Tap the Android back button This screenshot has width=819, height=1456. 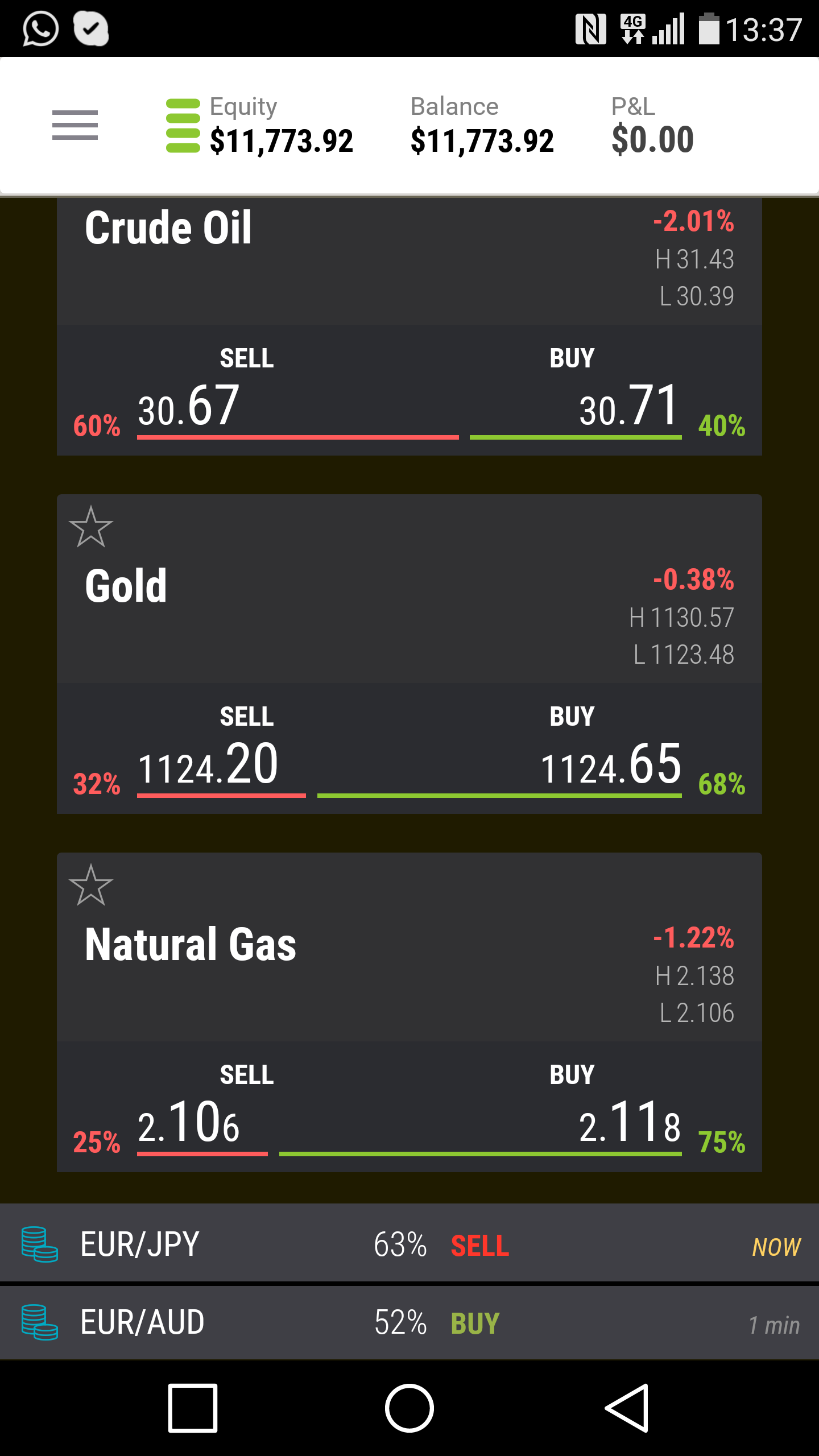626,1408
